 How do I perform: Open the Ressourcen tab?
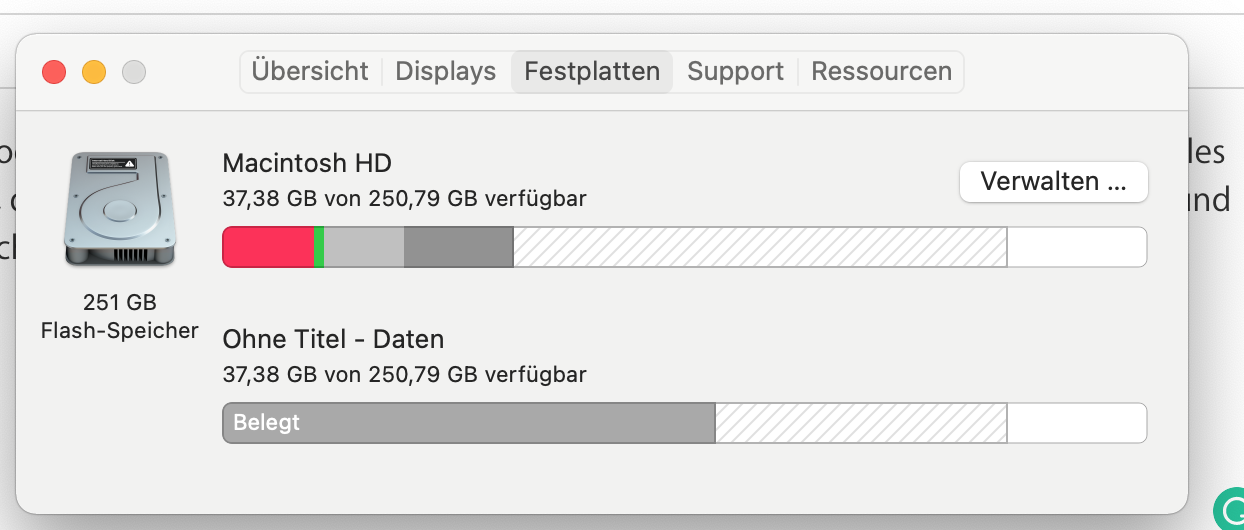881,72
